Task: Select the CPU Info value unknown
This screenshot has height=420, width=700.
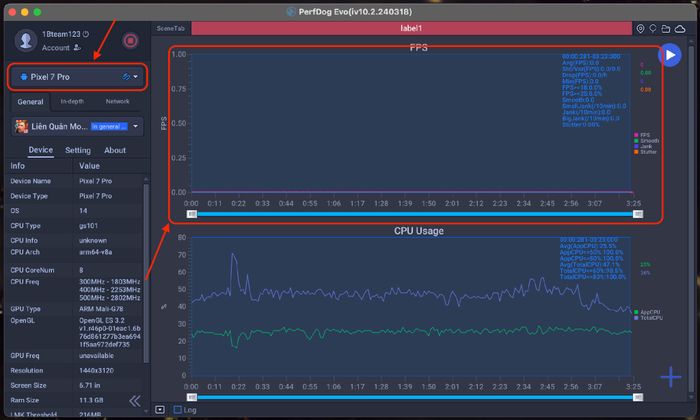Action: (92, 240)
